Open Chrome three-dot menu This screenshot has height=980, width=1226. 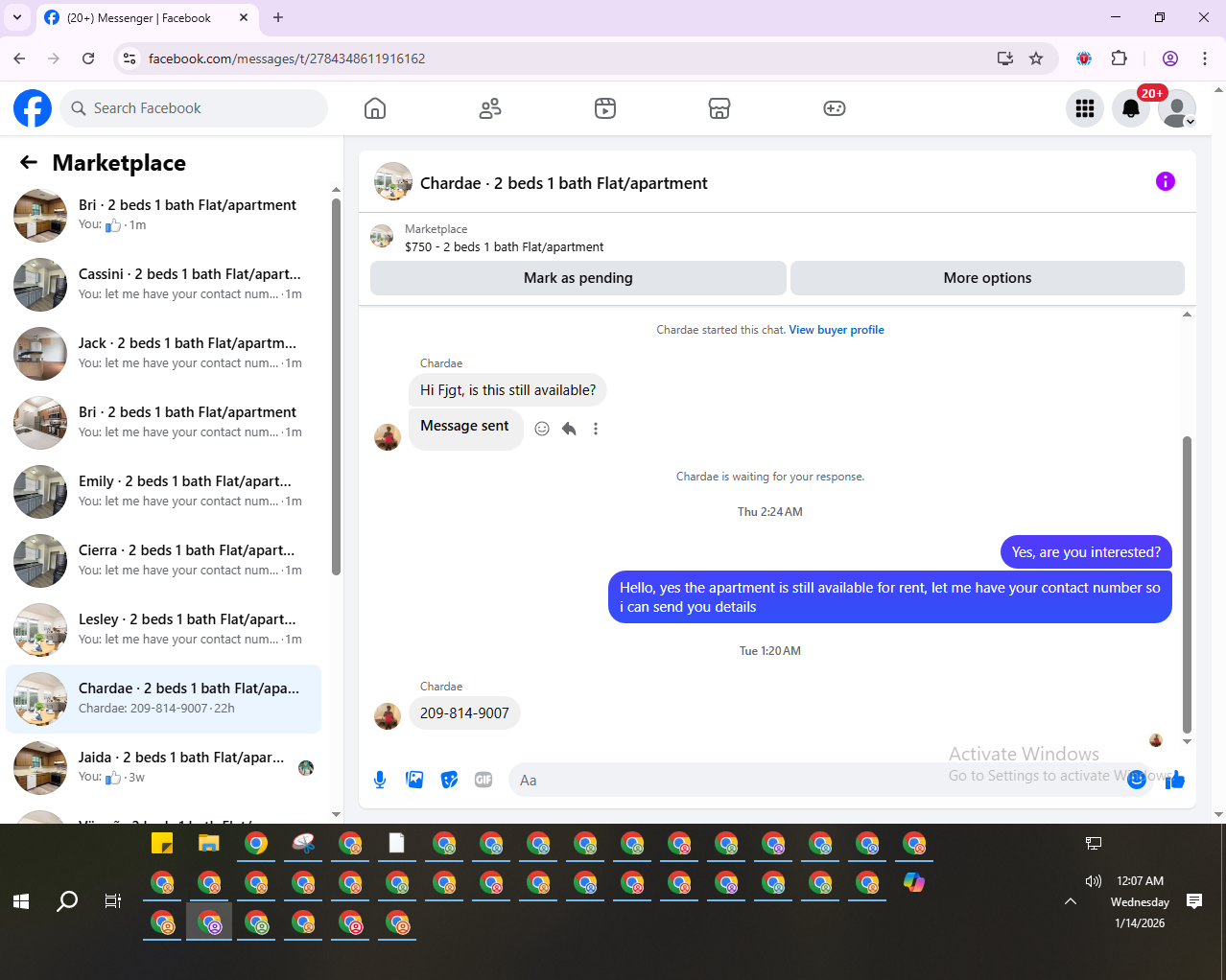(x=1205, y=58)
